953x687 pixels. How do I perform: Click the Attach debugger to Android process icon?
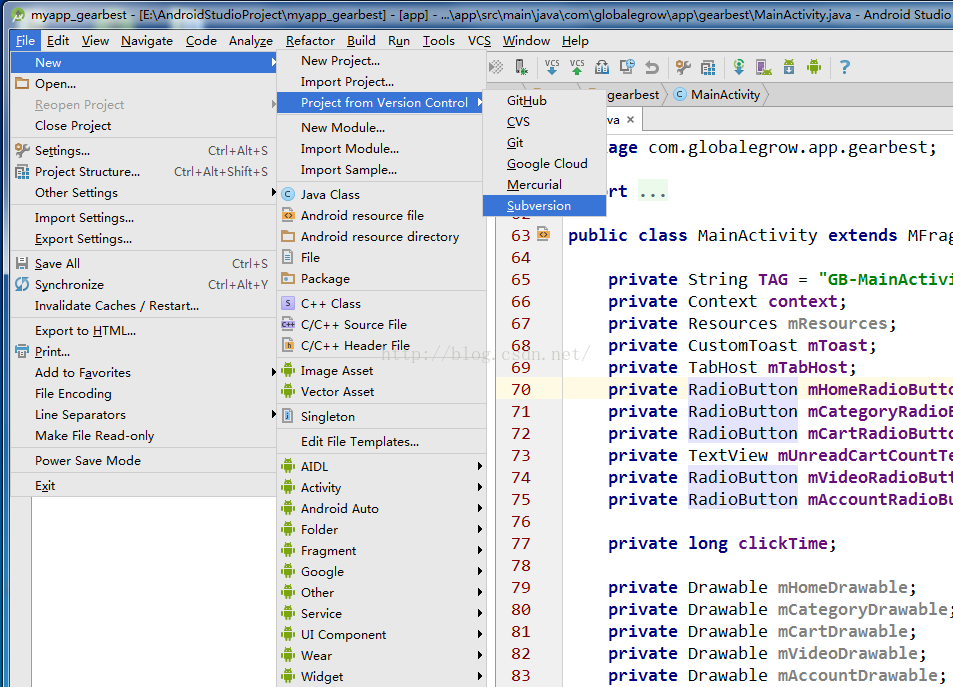point(521,67)
